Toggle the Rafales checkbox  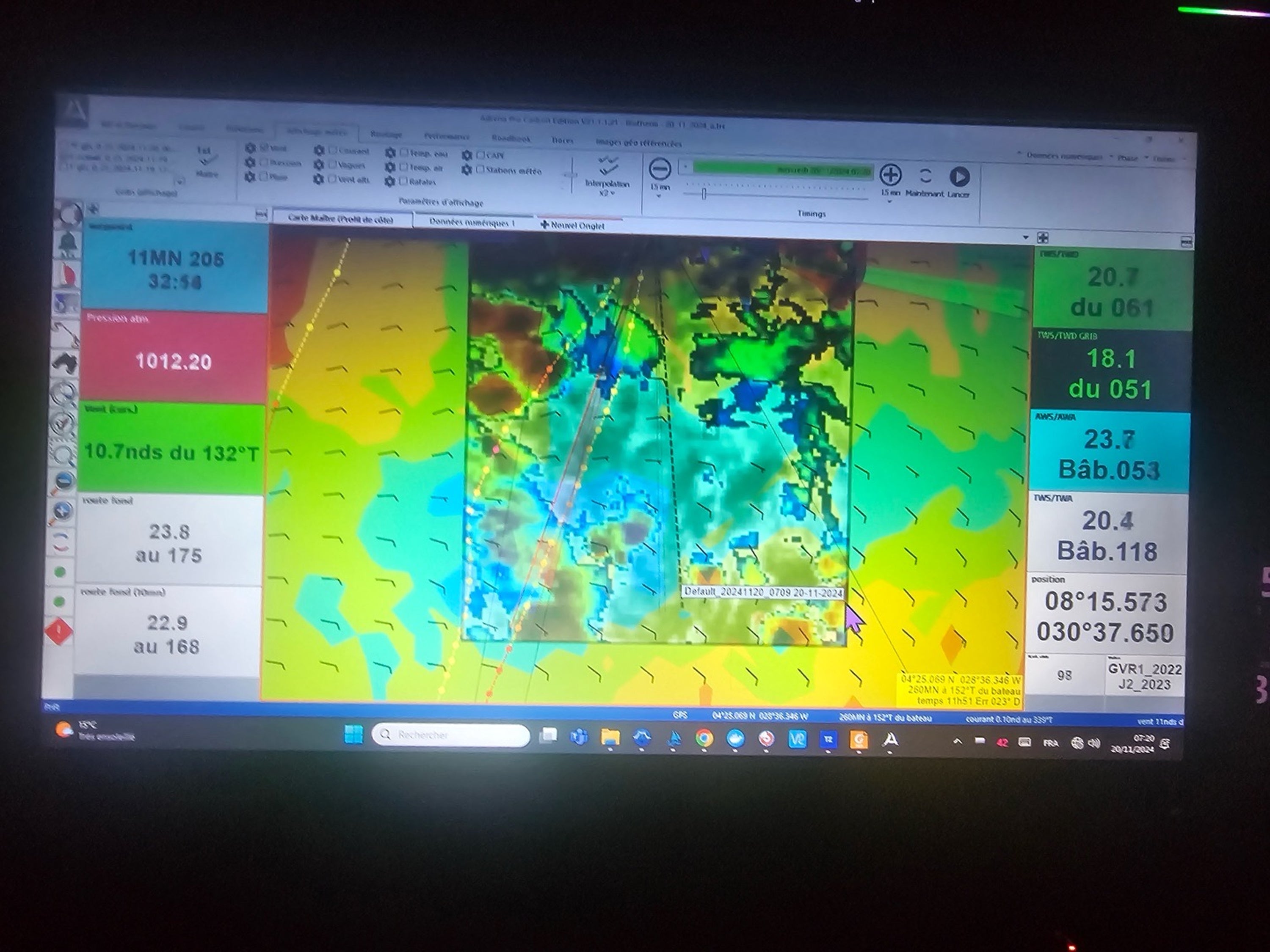point(403,182)
